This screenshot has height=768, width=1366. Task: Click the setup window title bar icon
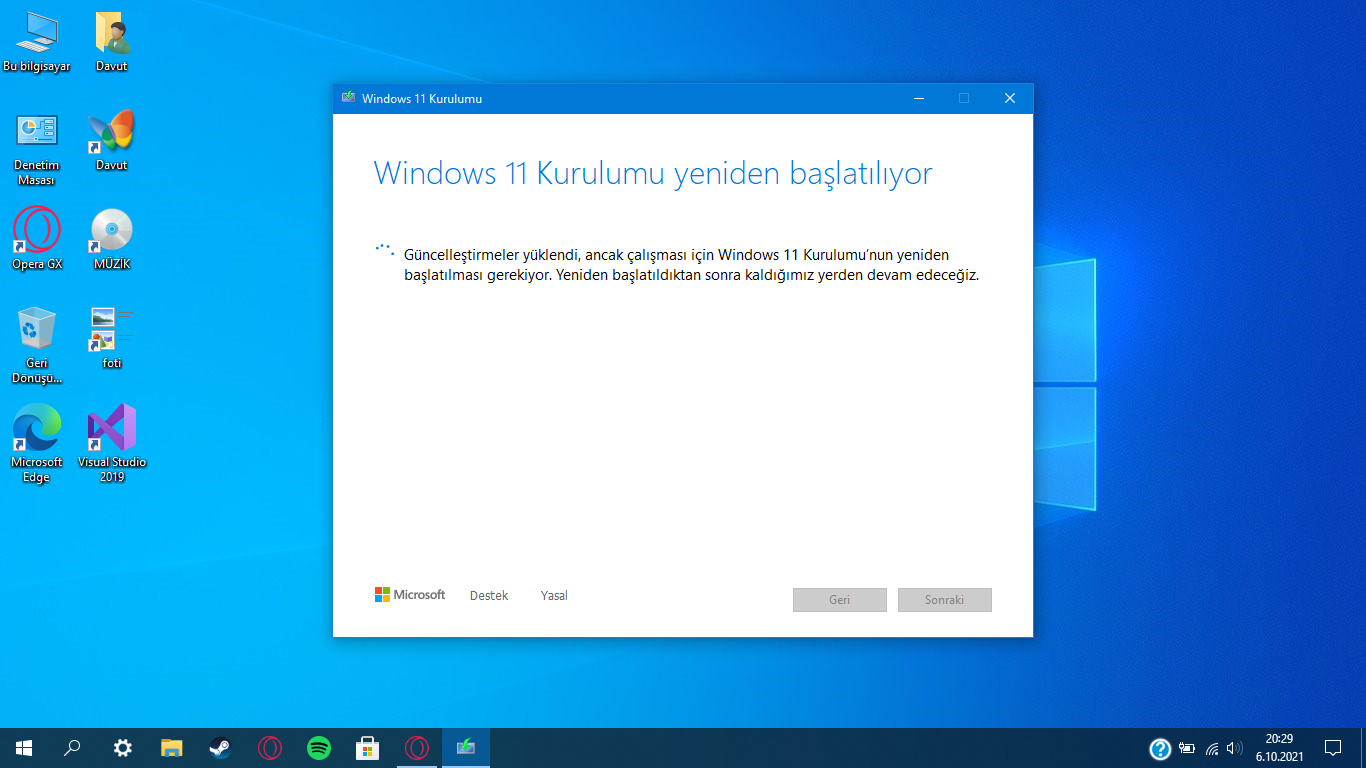348,98
